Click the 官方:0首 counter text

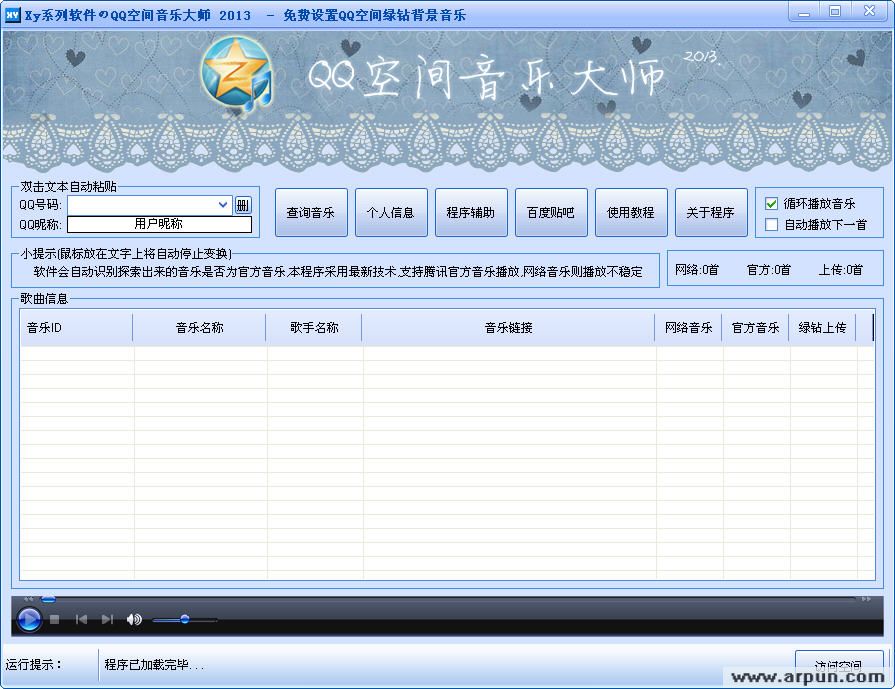(769, 269)
